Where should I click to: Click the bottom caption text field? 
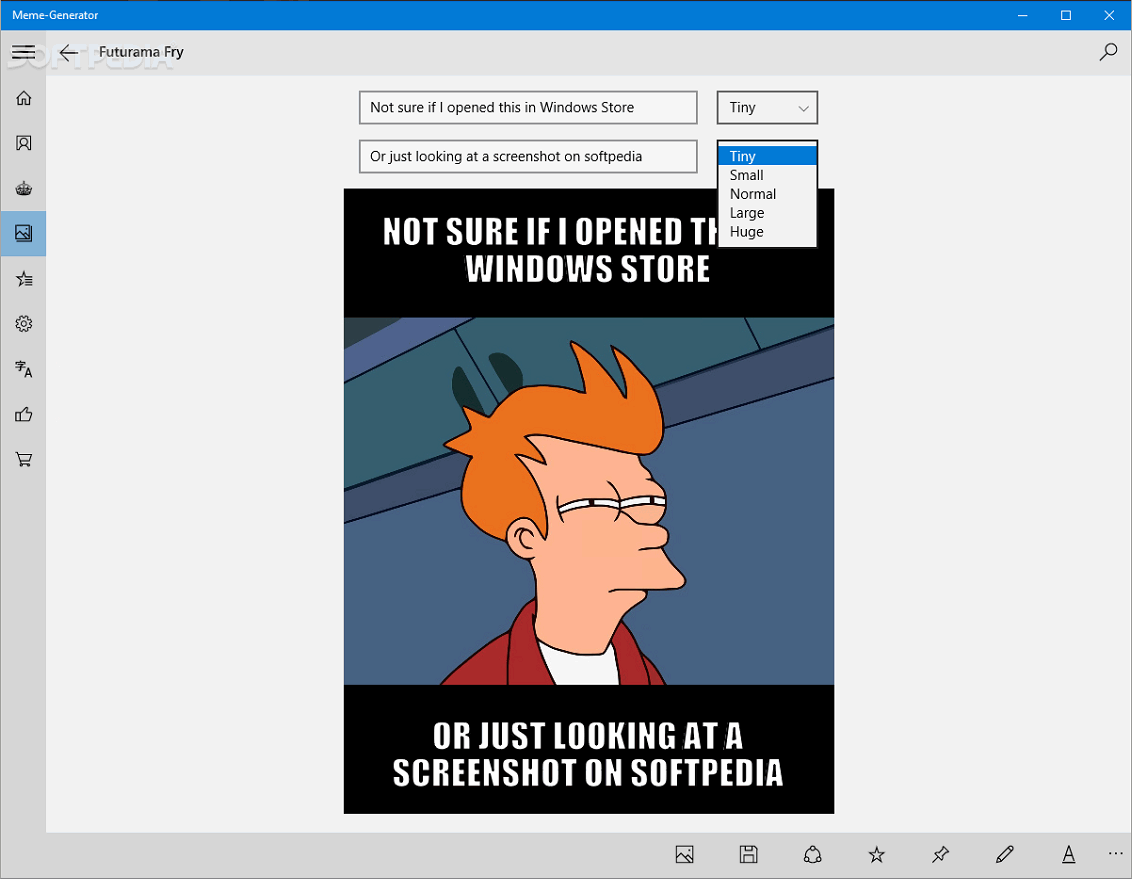[528, 157]
